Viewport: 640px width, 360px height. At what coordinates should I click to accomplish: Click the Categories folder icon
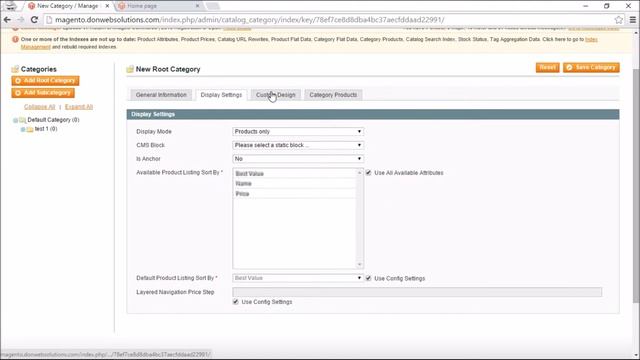(x=15, y=69)
